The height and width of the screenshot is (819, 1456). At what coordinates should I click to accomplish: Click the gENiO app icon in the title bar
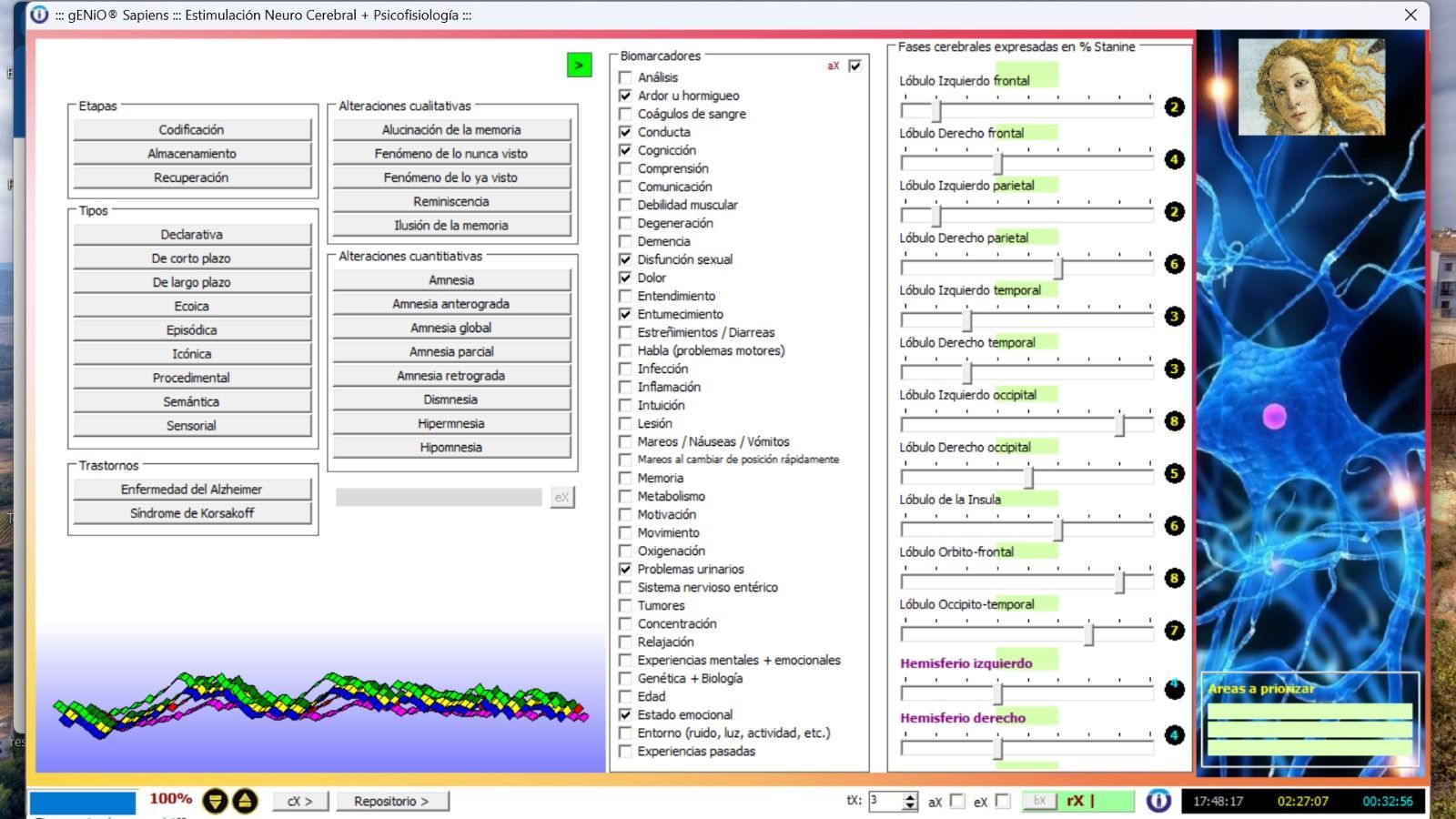click(x=39, y=15)
